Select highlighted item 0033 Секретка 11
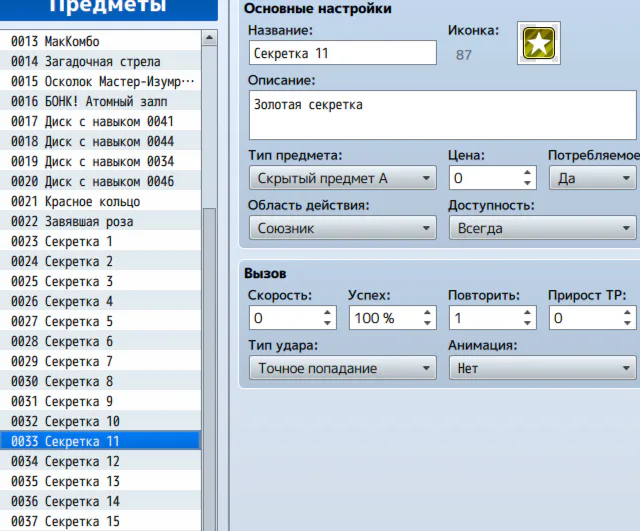This screenshot has width=640, height=531. [x=100, y=441]
